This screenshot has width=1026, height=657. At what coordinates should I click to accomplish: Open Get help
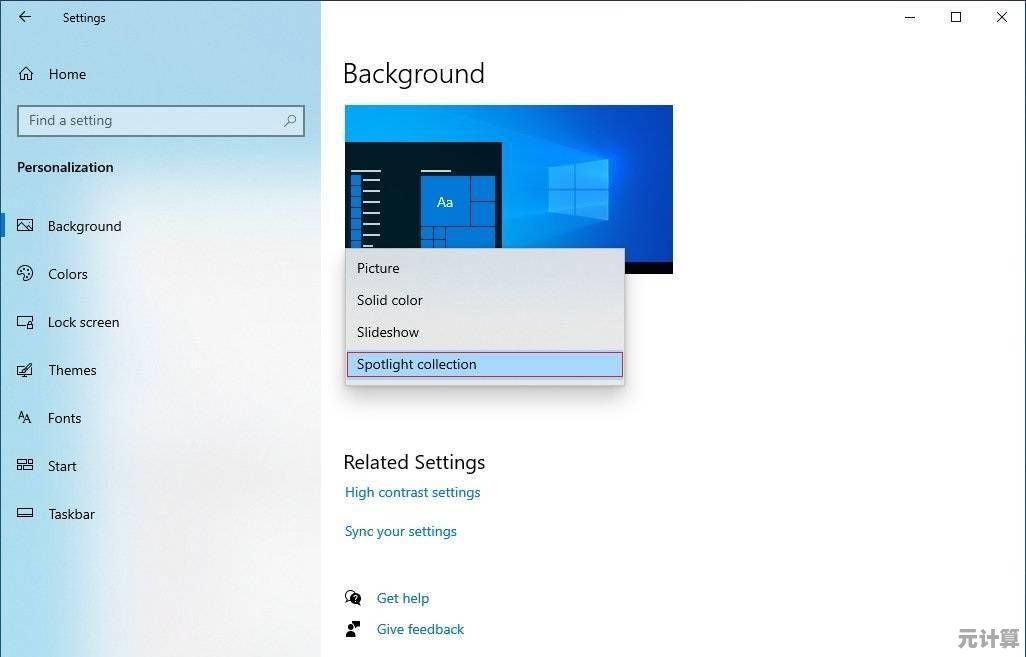pos(403,597)
